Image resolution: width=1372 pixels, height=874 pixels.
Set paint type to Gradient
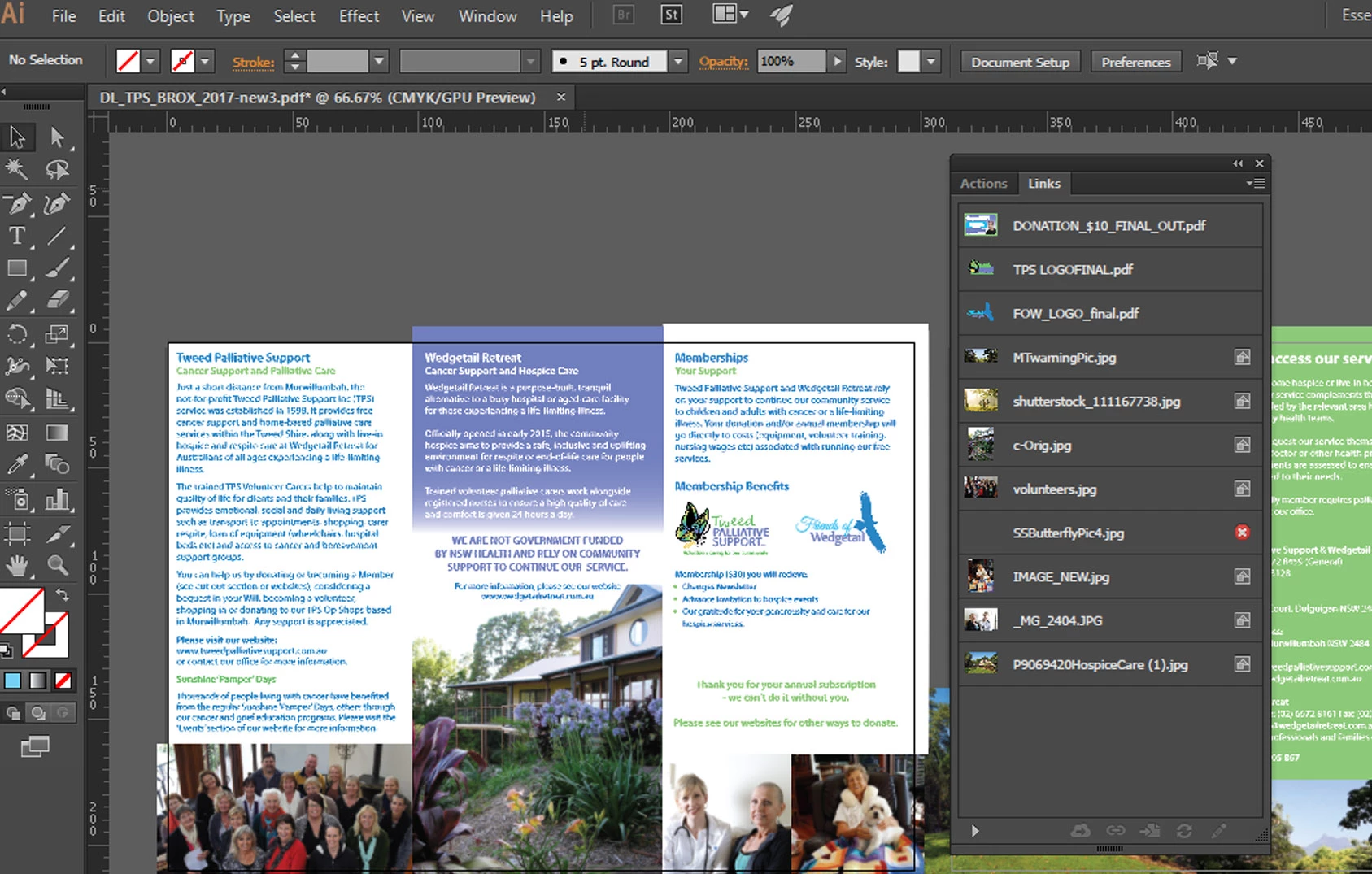[38, 681]
